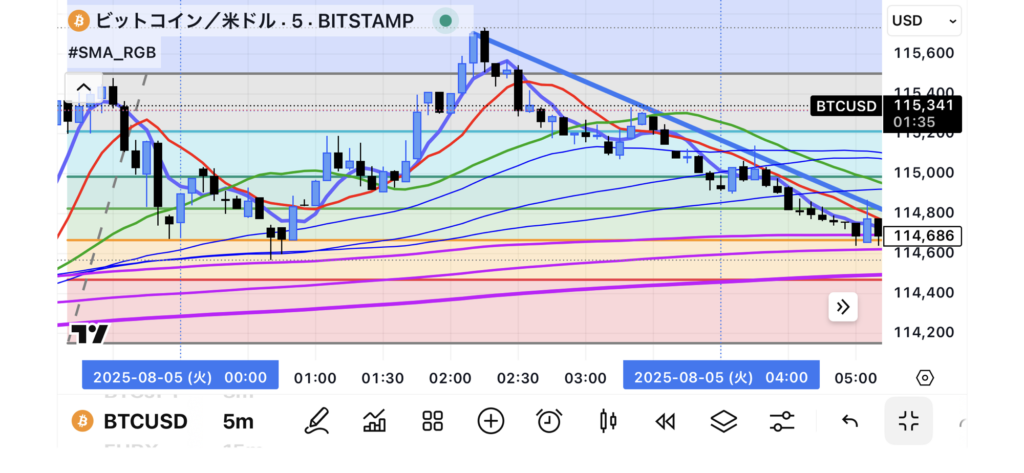Open the object tree layers icon
This screenshot has width=1024, height=473.
pyautogui.click(x=723, y=421)
